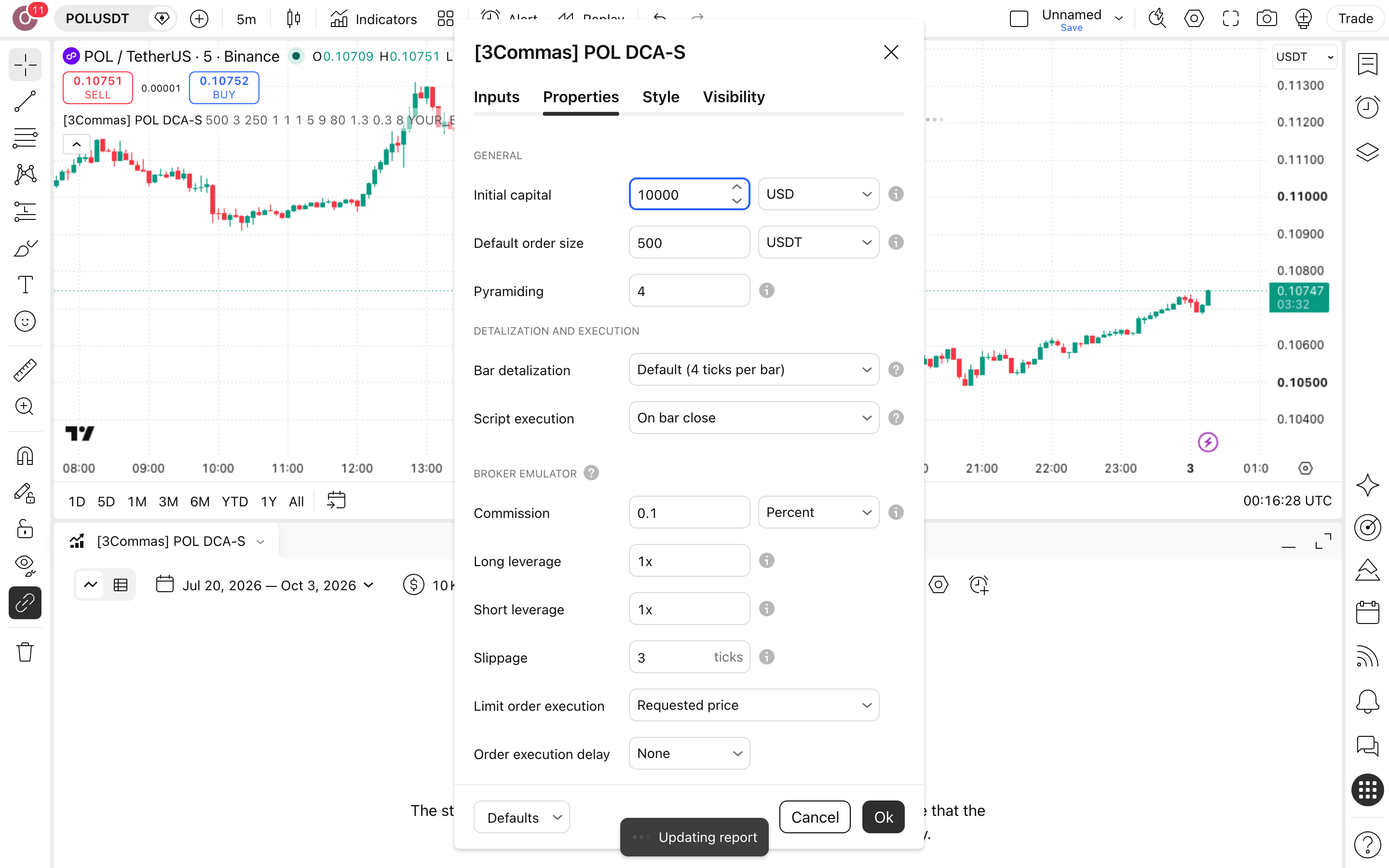Switch to the Inputs tab
Screen dimensions: 1389x868
(x=496, y=97)
